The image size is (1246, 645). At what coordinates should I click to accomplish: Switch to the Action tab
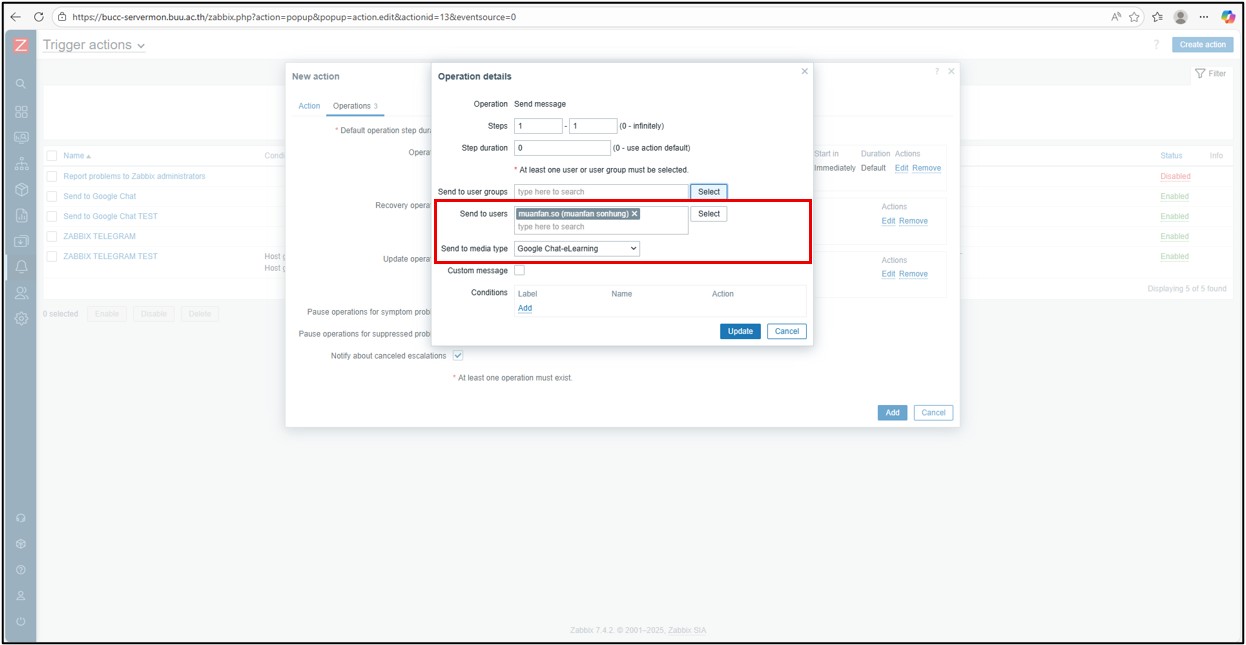(x=309, y=106)
